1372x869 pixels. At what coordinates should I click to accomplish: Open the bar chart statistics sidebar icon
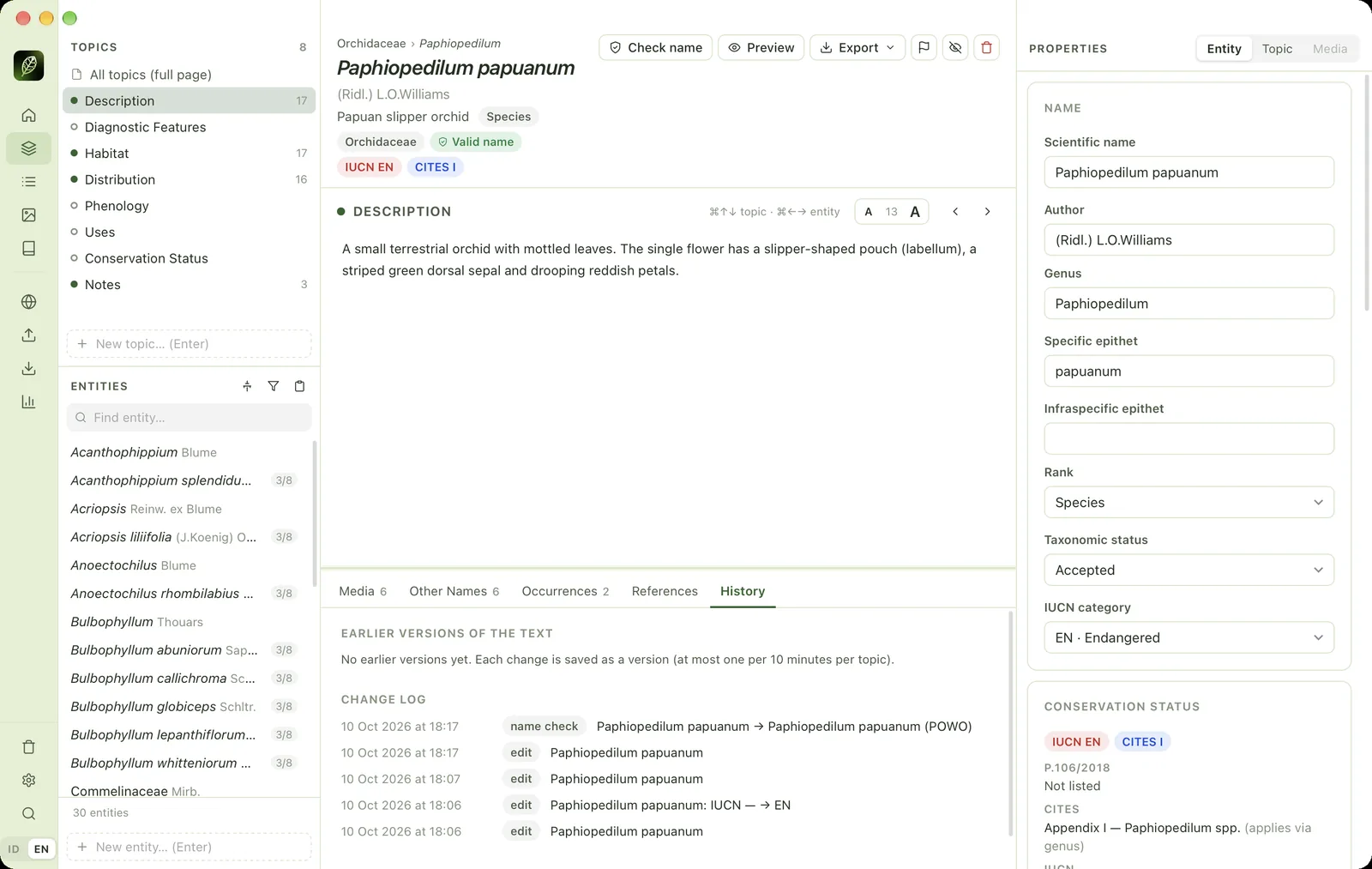(28, 401)
